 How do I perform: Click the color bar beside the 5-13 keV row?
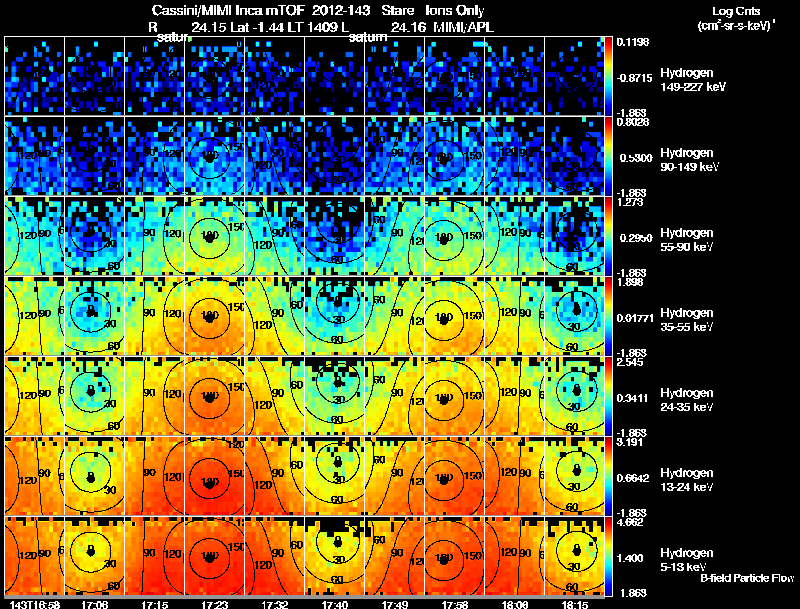608,556
